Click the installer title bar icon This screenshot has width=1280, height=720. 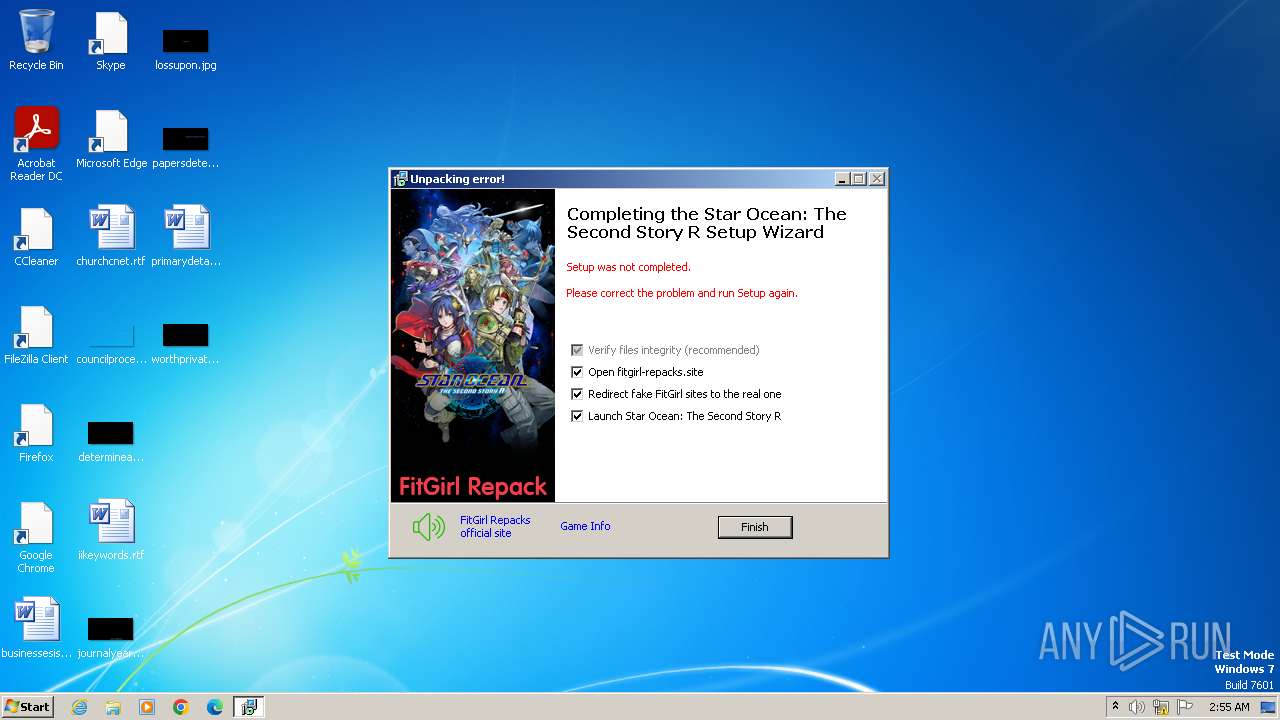click(x=400, y=179)
